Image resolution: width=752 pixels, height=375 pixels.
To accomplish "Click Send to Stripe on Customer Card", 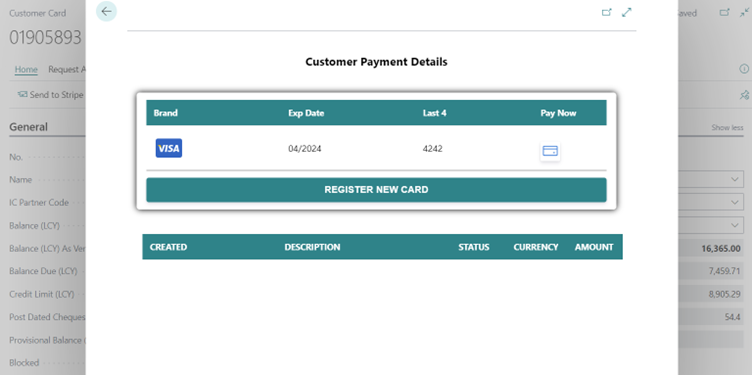I will click(50, 95).
